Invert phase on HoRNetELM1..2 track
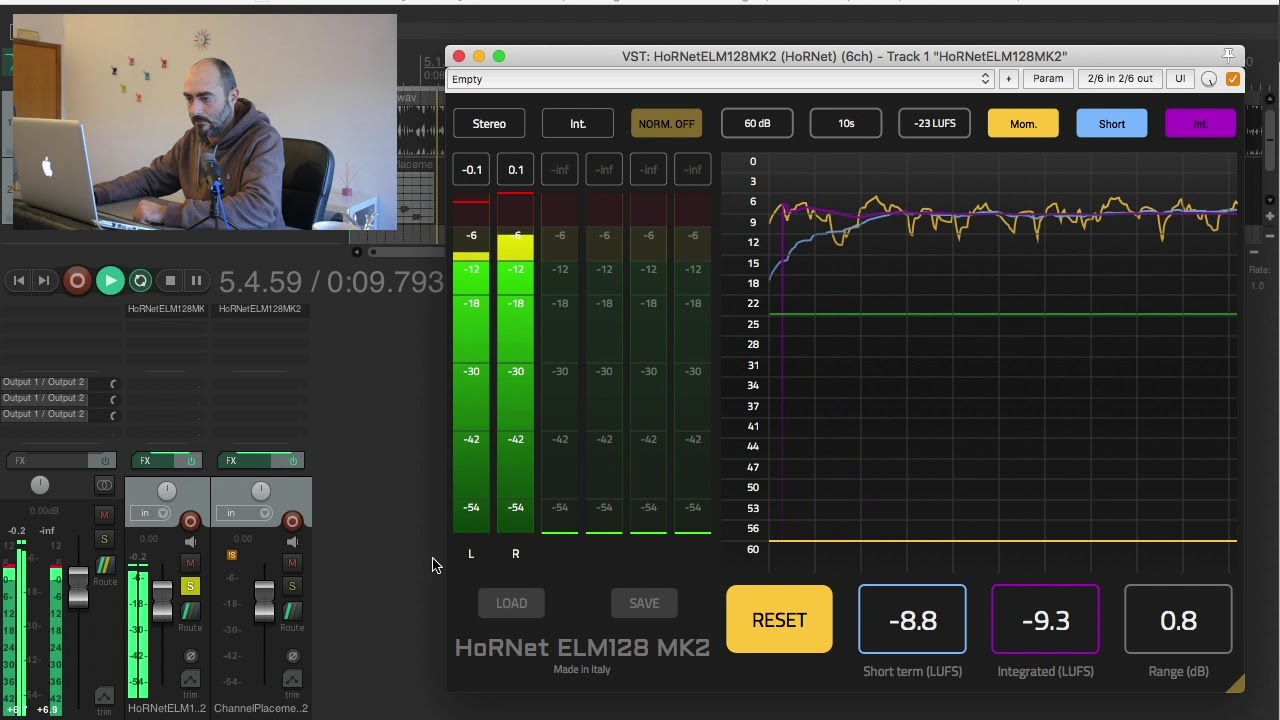The height and width of the screenshot is (720, 1280). pyautogui.click(x=190, y=656)
